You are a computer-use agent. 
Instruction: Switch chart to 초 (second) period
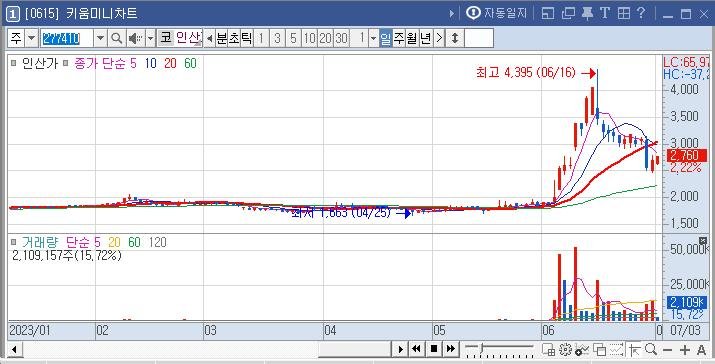tap(233, 39)
